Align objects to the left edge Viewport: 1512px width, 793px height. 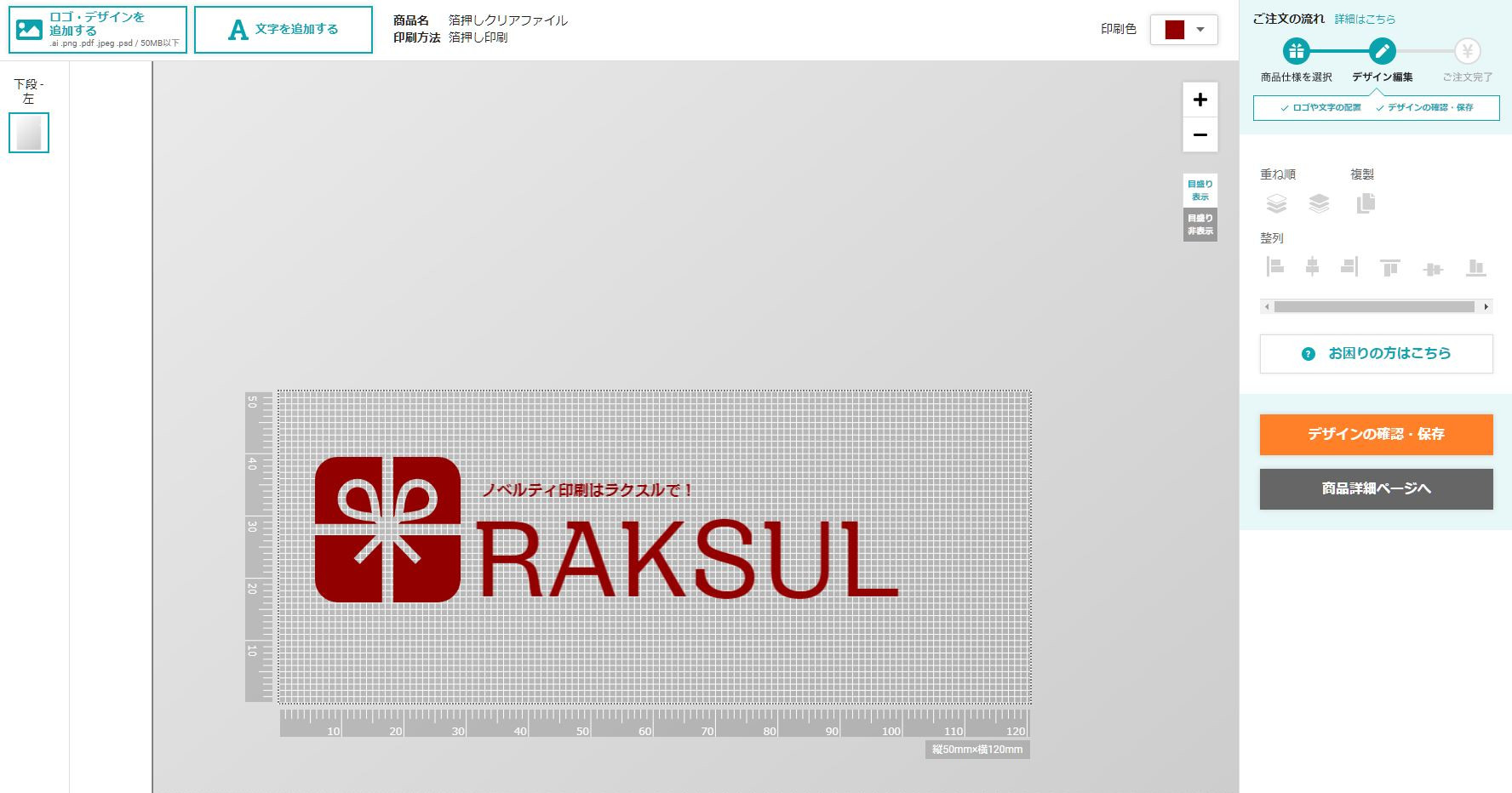[1274, 267]
